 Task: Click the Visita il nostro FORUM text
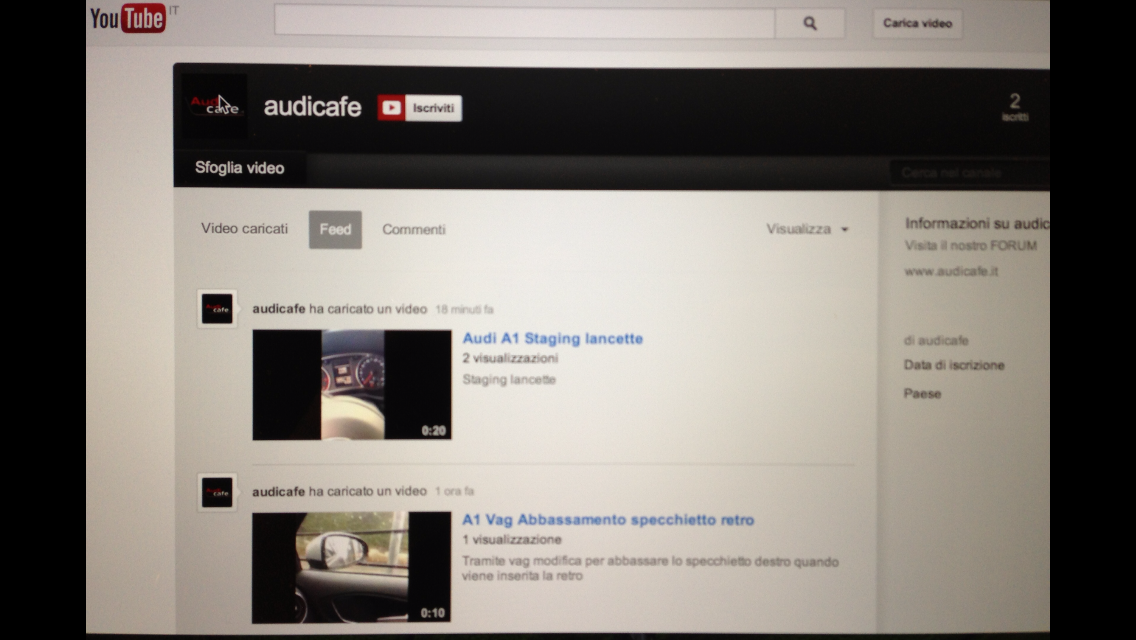click(970, 246)
